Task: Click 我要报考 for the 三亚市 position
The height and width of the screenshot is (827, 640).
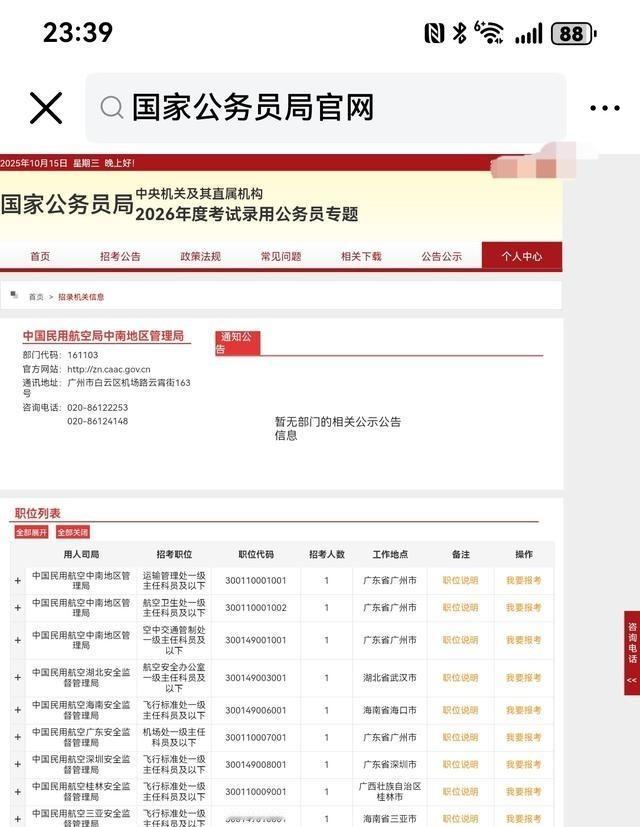Action: (x=523, y=819)
